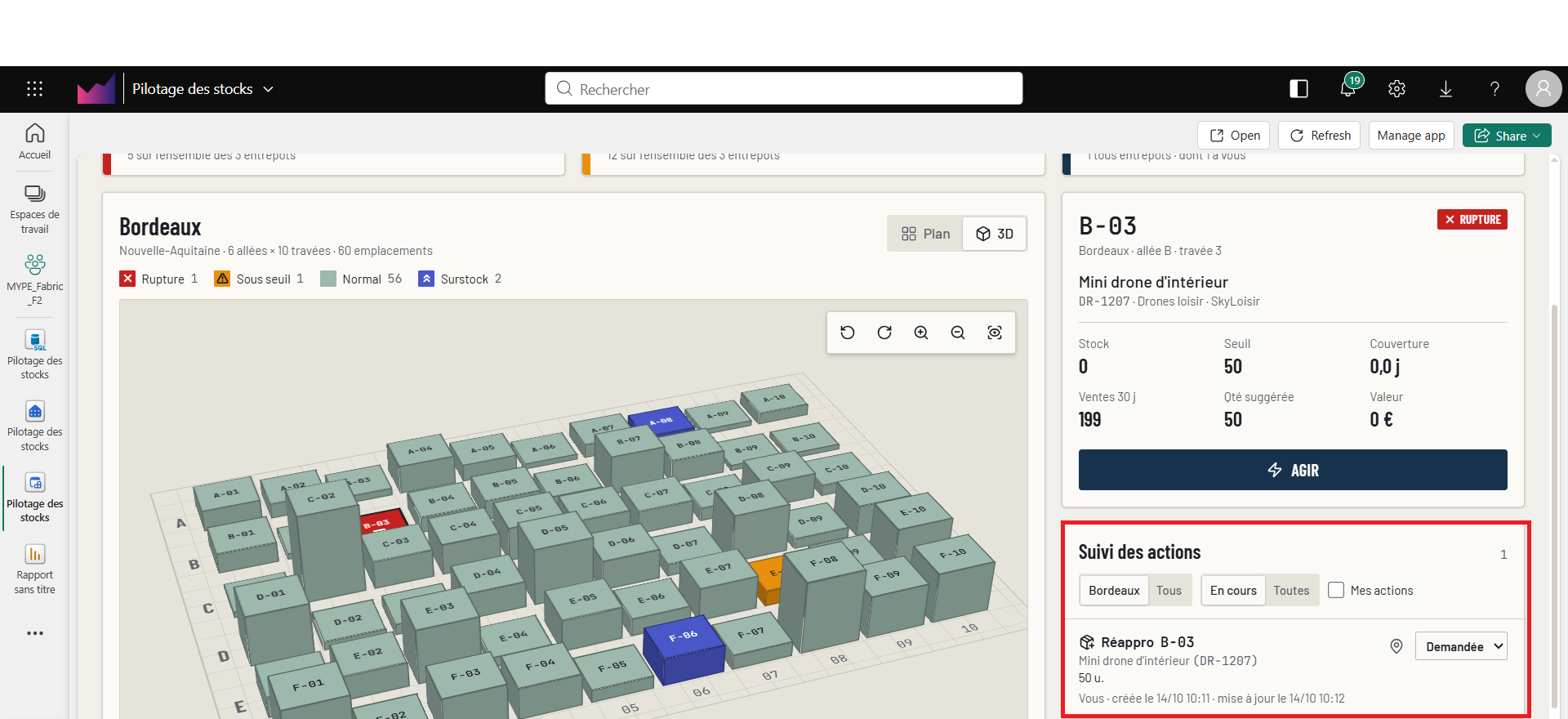Image resolution: width=1568 pixels, height=719 pixels.
Task: Filter actions by Toutes
Action: (x=1291, y=590)
